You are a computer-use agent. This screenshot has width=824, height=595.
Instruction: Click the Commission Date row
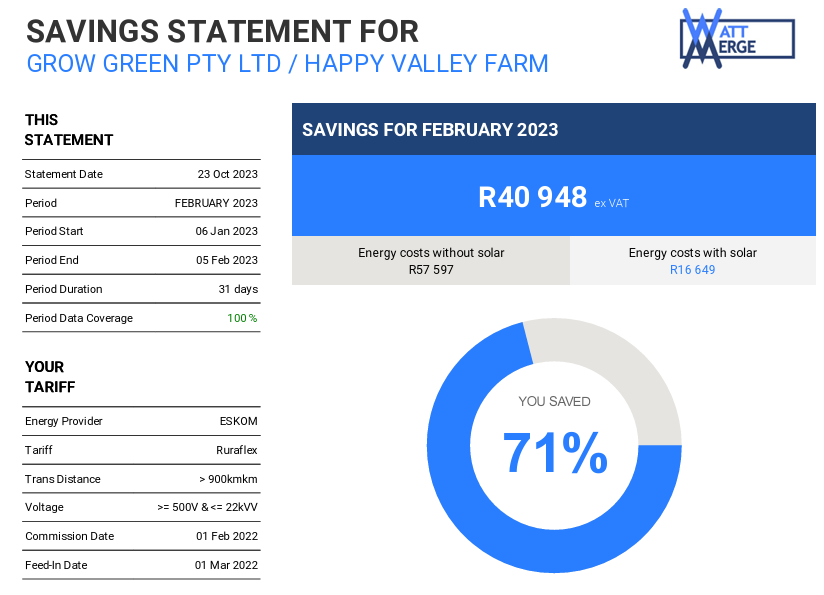(141, 536)
